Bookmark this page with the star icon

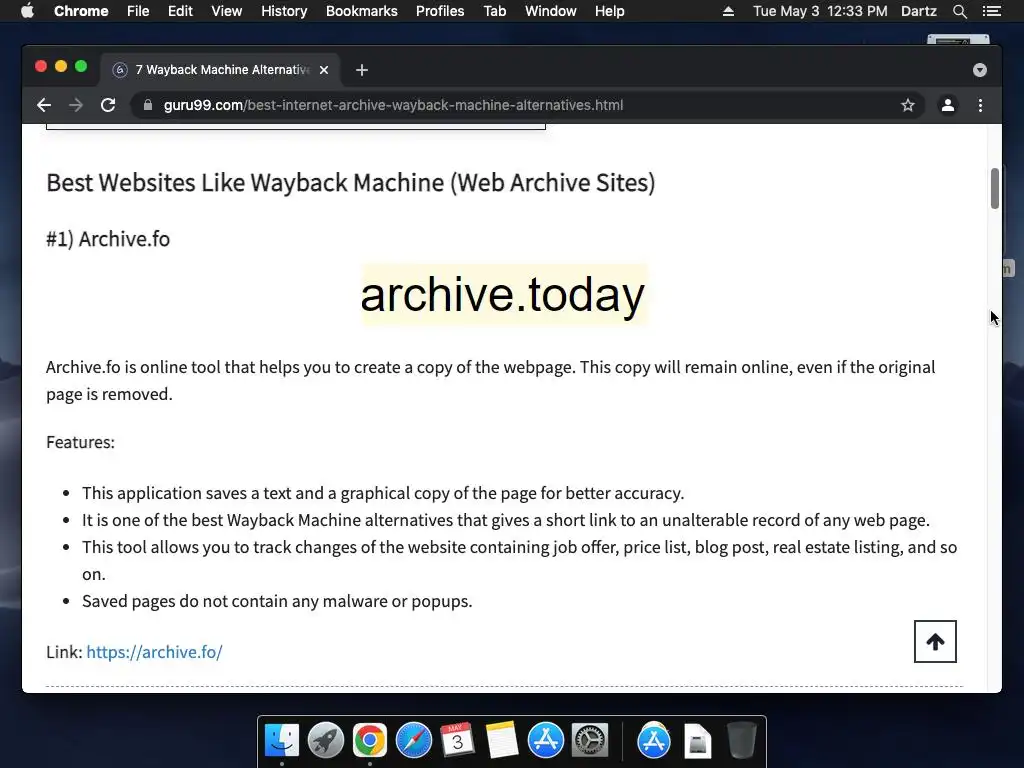tap(908, 105)
